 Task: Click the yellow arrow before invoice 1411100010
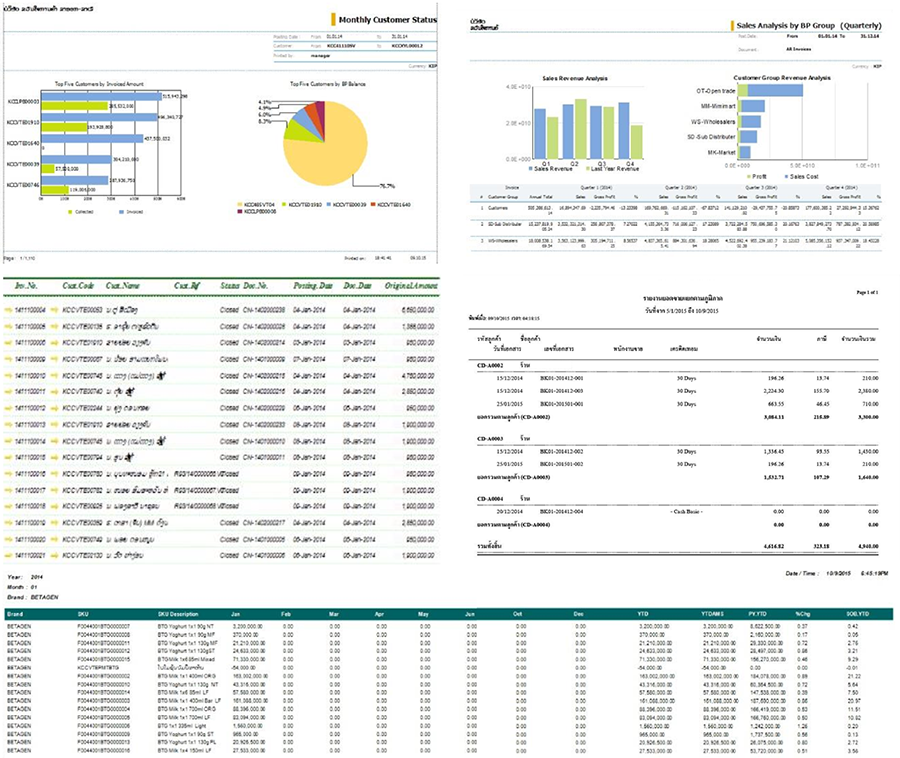coord(8,376)
